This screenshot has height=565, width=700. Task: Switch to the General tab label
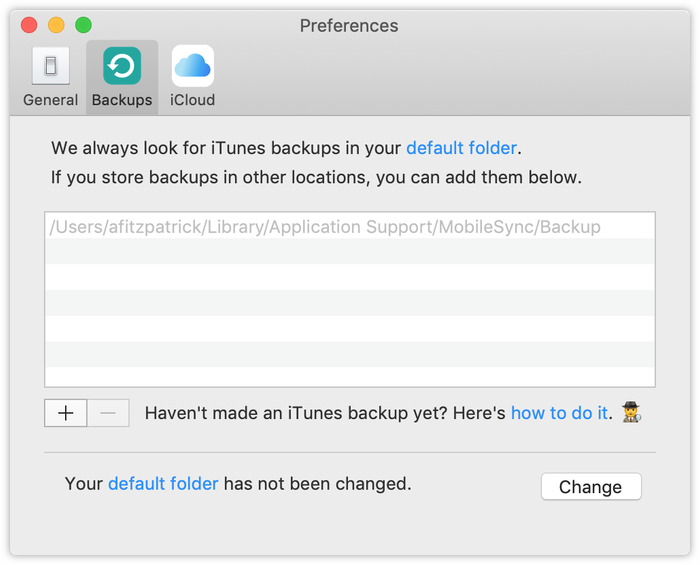pos(50,100)
